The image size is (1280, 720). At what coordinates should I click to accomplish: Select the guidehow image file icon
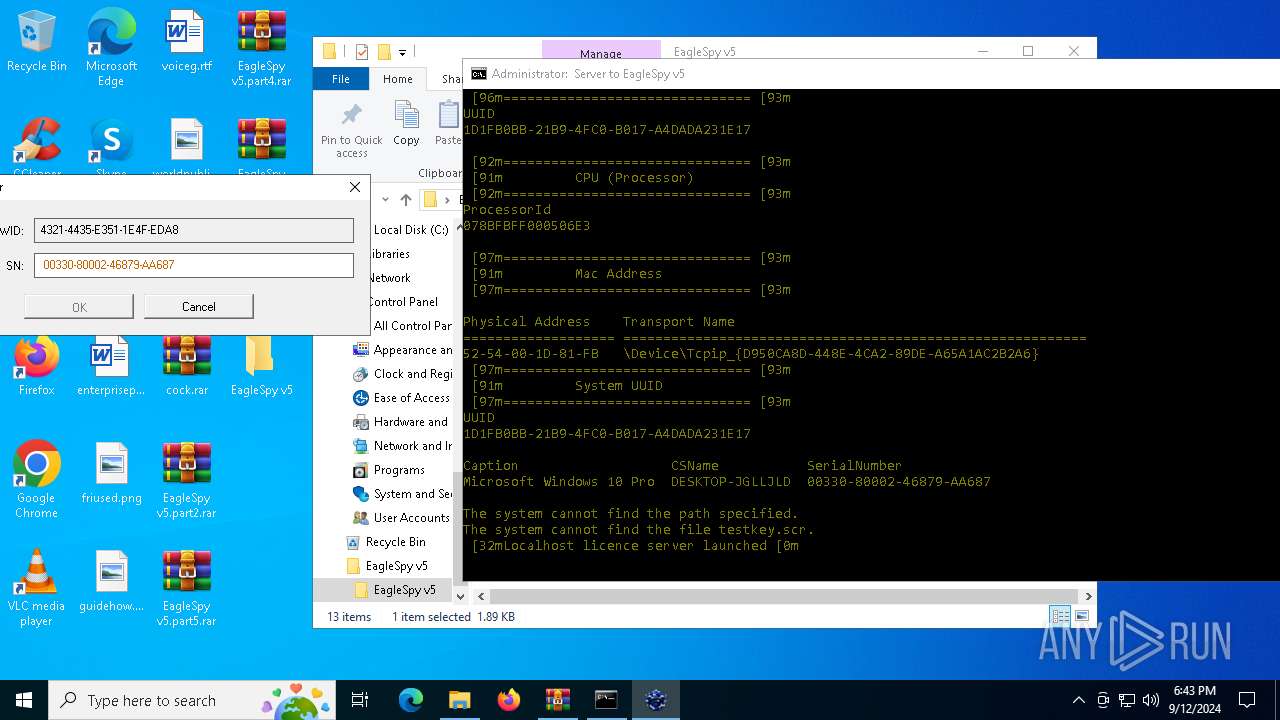point(111,581)
